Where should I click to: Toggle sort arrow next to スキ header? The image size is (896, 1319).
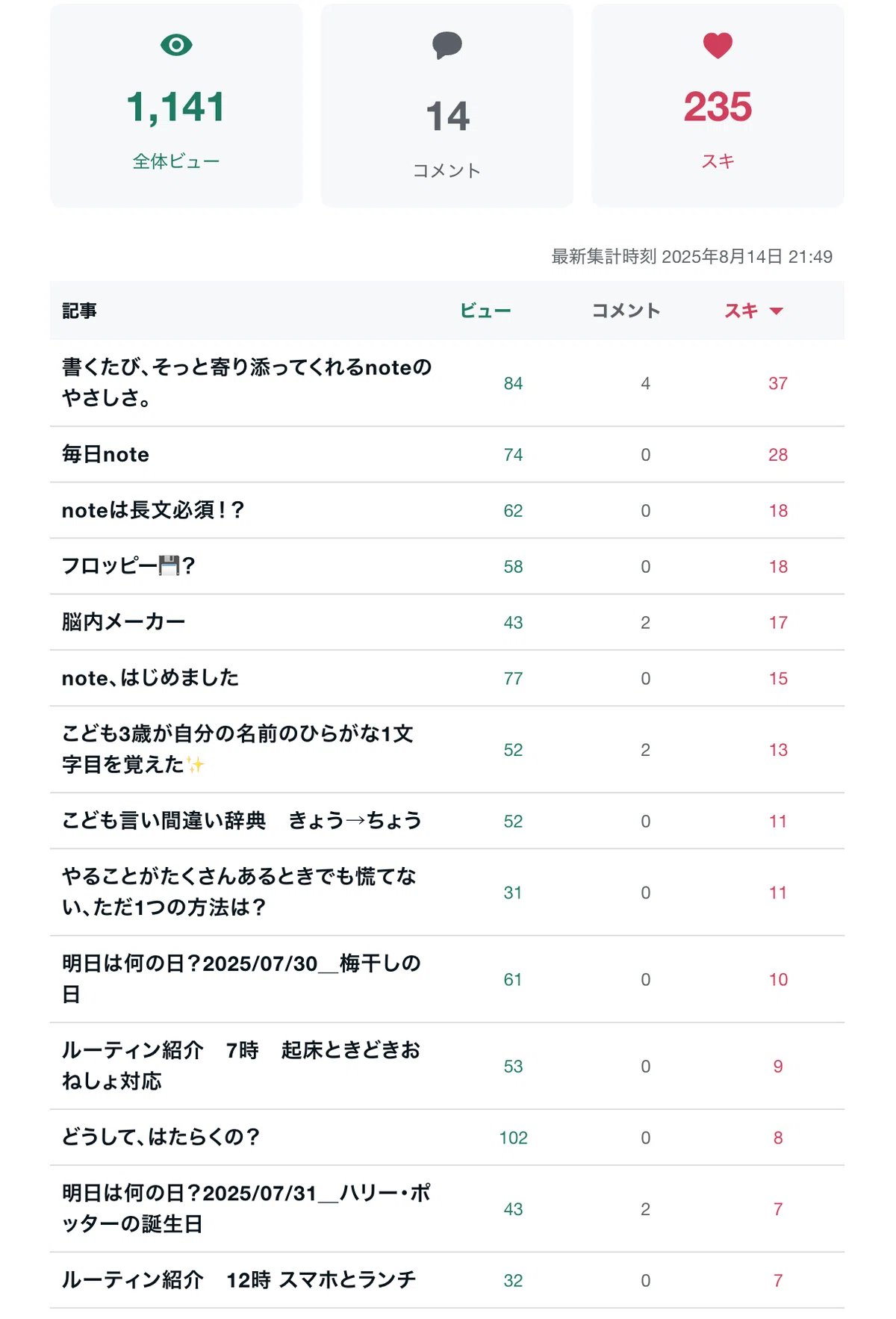(x=777, y=311)
